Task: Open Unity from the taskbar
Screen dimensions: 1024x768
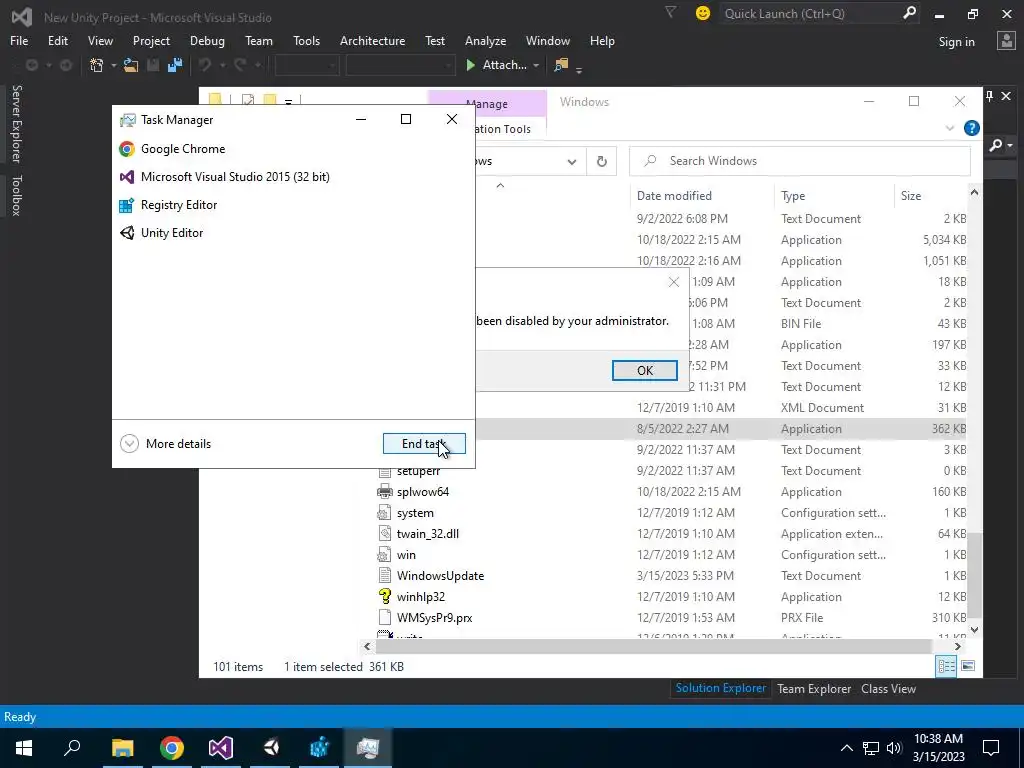Action: [271, 748]
